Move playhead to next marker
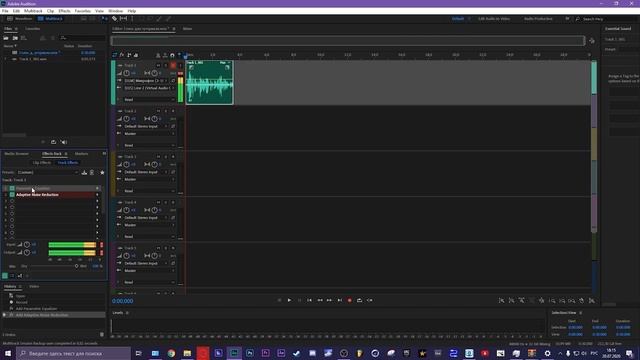This screenshot has height=360, width=640. tap(340, 300)
